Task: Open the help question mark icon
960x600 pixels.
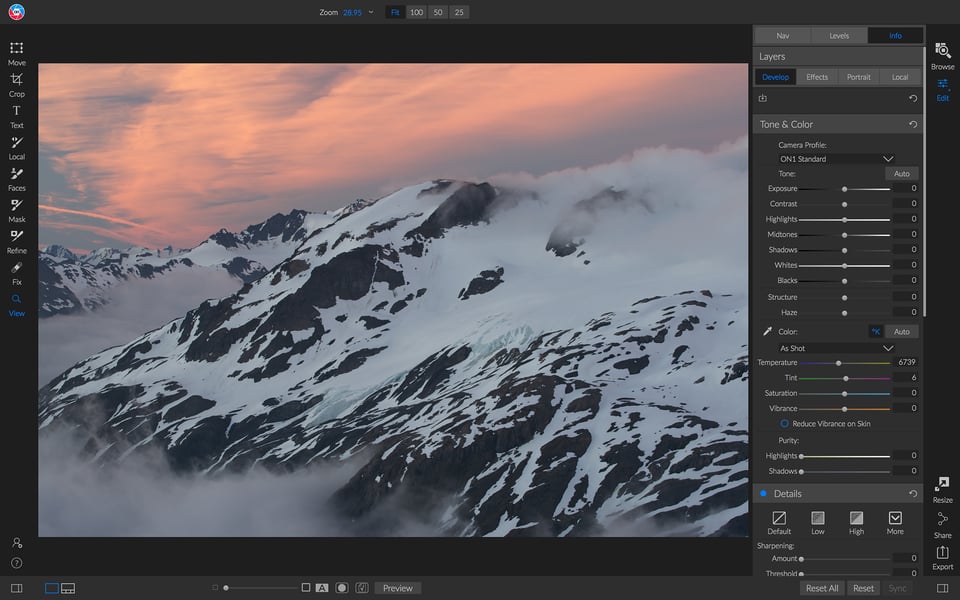Action: (17, 563)
